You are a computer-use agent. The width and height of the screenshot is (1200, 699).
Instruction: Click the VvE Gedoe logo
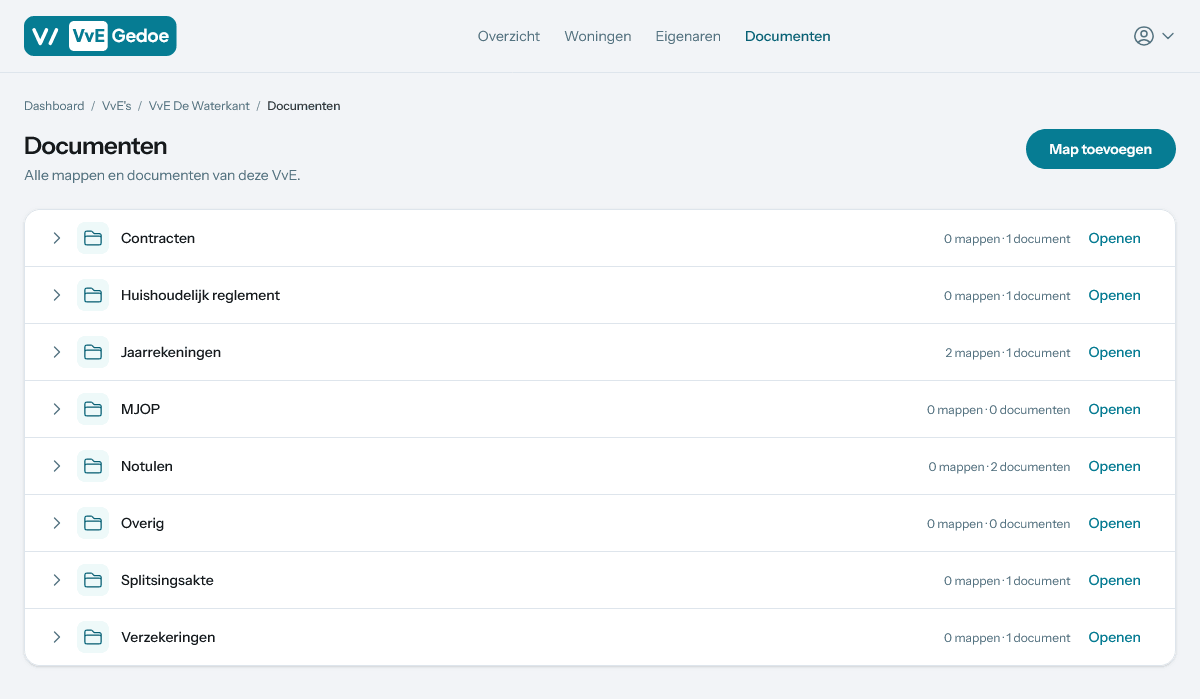click(100, 36)
